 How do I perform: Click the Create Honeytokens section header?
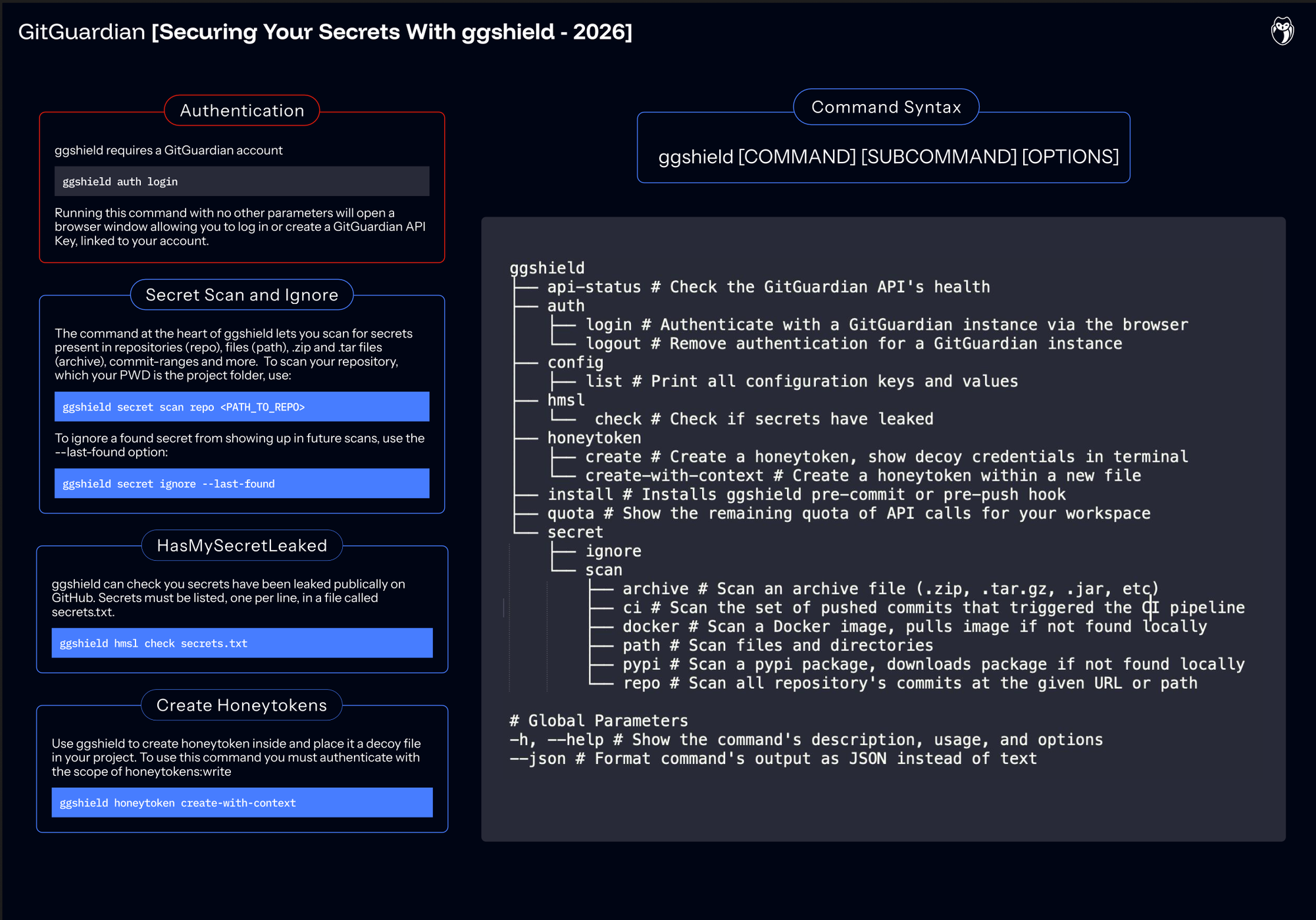point(241,705)
